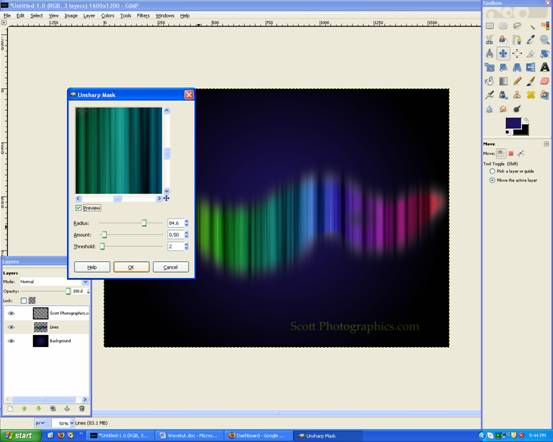
Task: Click the new layer icon in Layers panel
Action: tap(10, 408)
